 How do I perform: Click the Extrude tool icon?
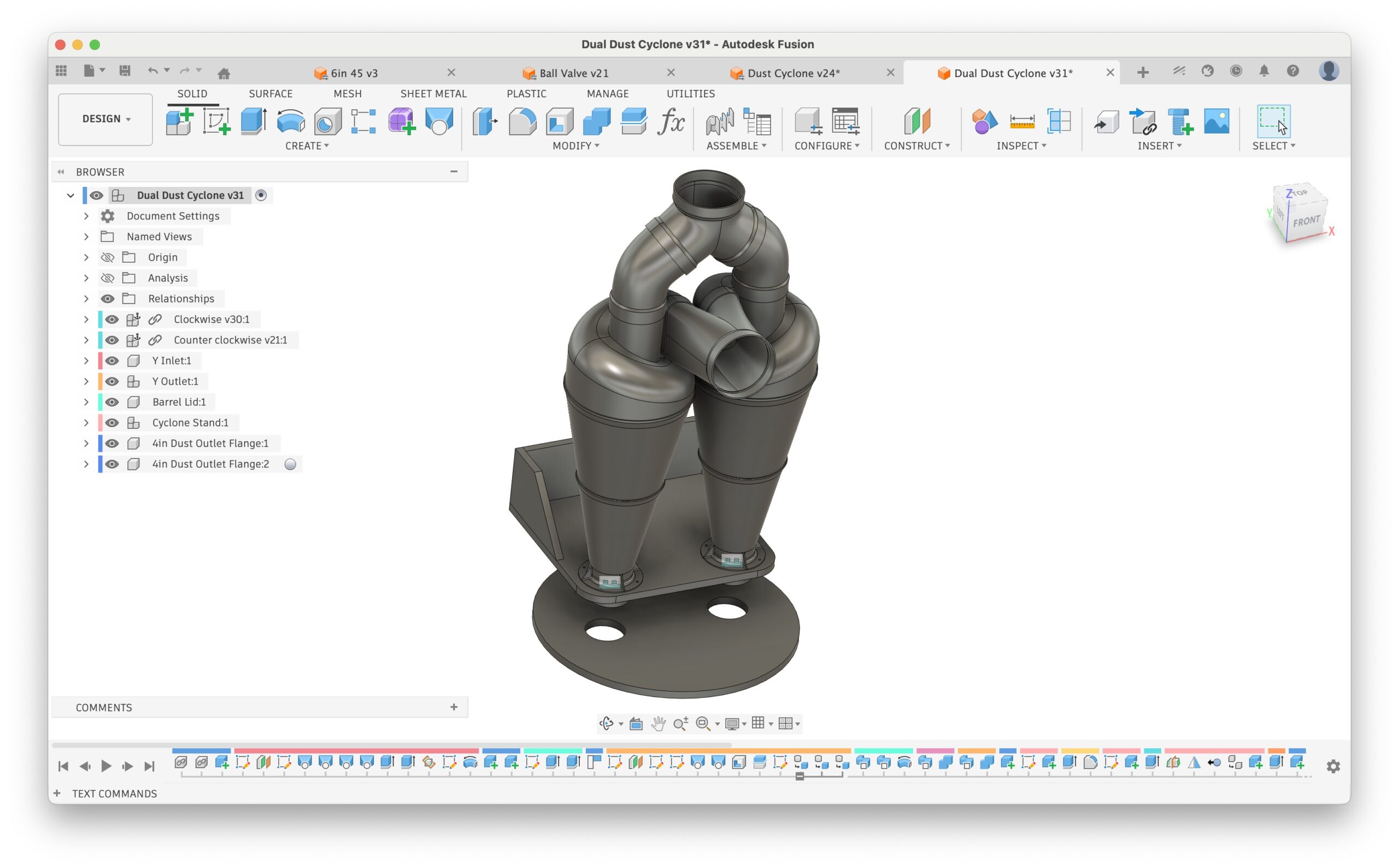(252, 121)
